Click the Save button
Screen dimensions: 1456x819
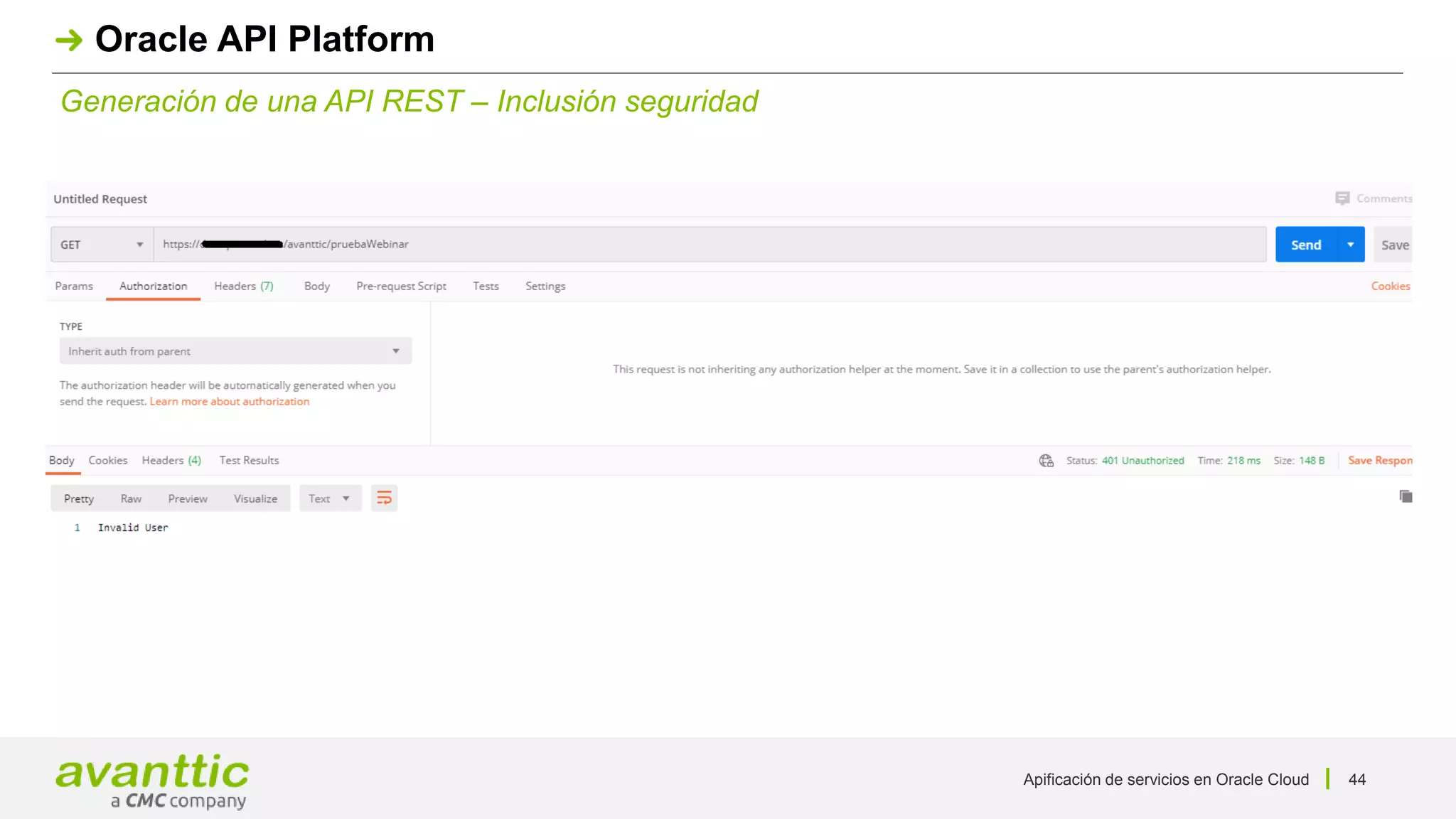click(x=1393, y=245)
